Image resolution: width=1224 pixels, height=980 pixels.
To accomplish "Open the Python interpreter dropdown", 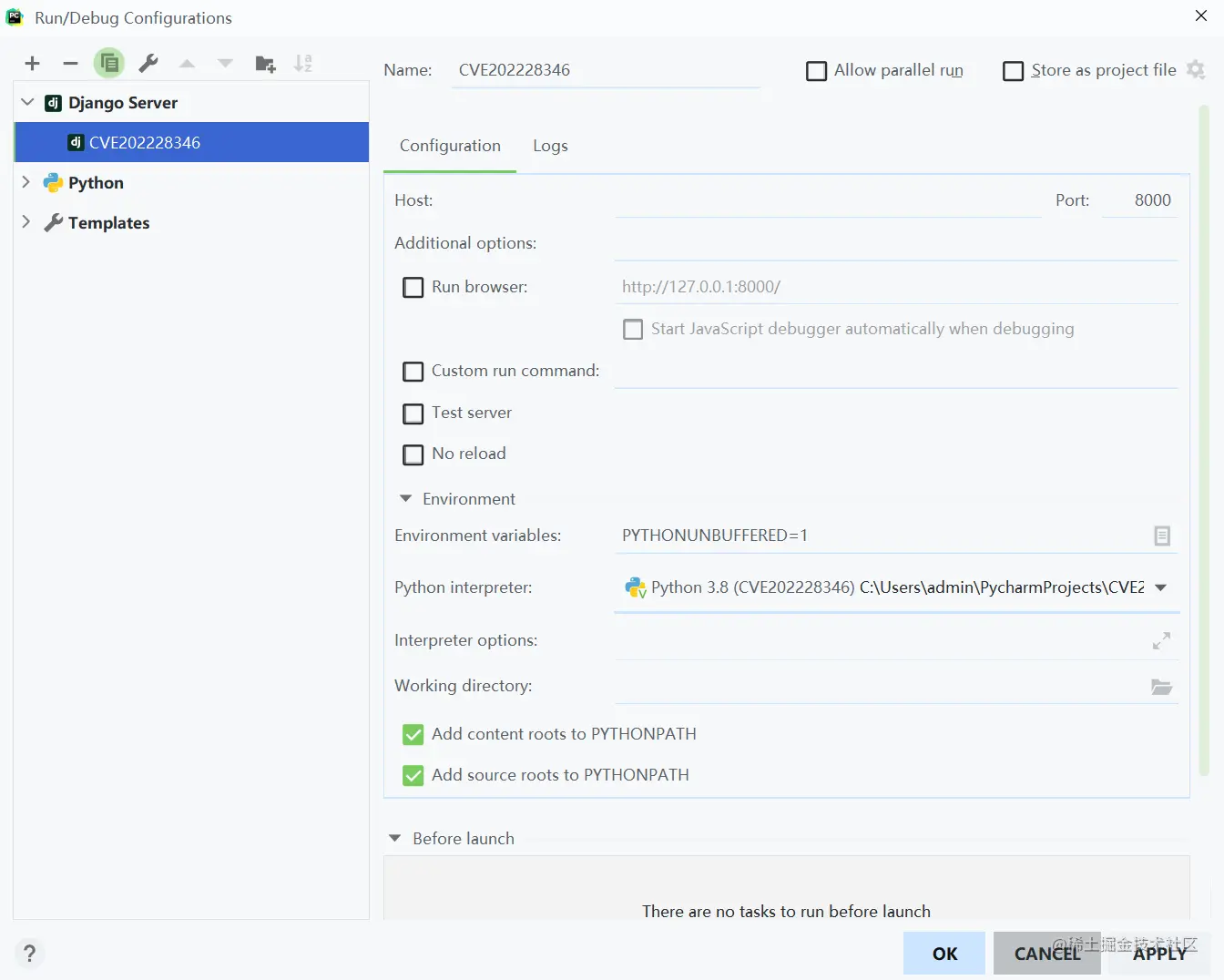I will 1160,587.
